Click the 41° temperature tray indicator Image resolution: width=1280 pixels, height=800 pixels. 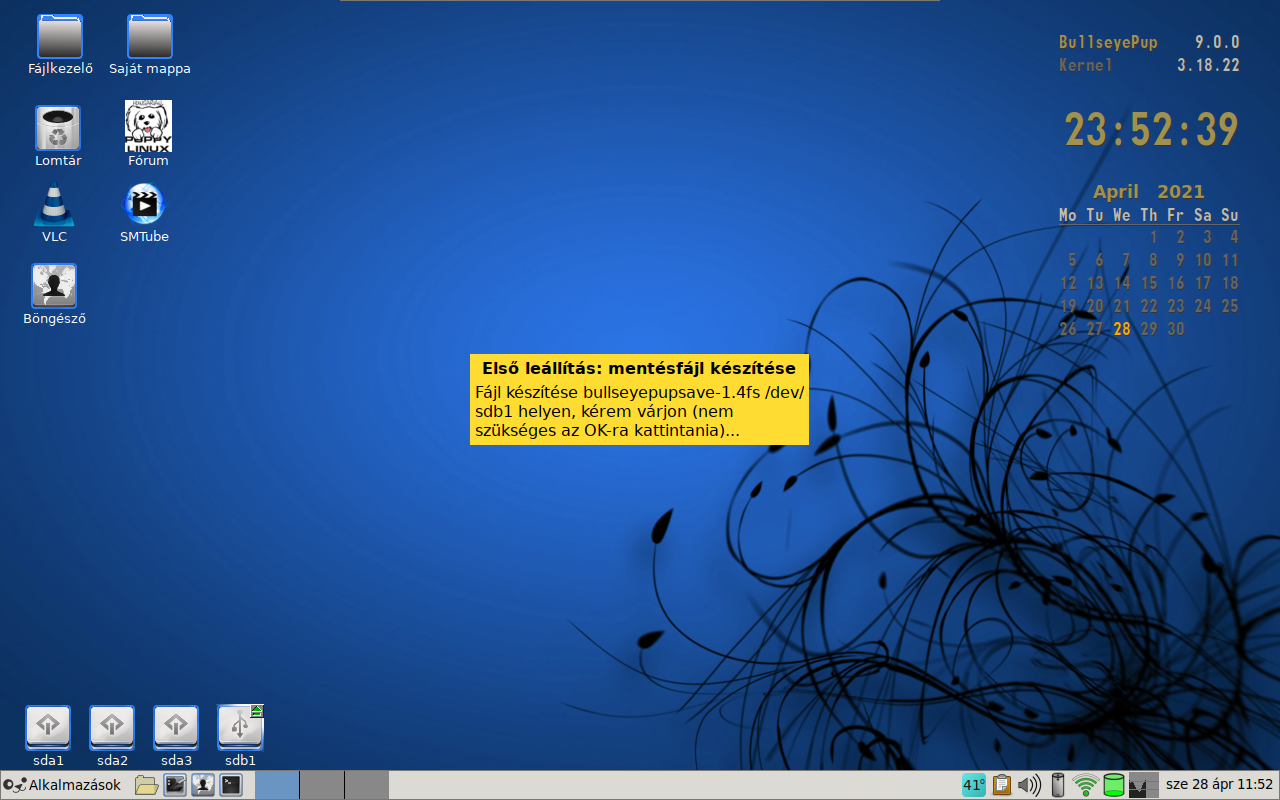click(x=974, y=785)
